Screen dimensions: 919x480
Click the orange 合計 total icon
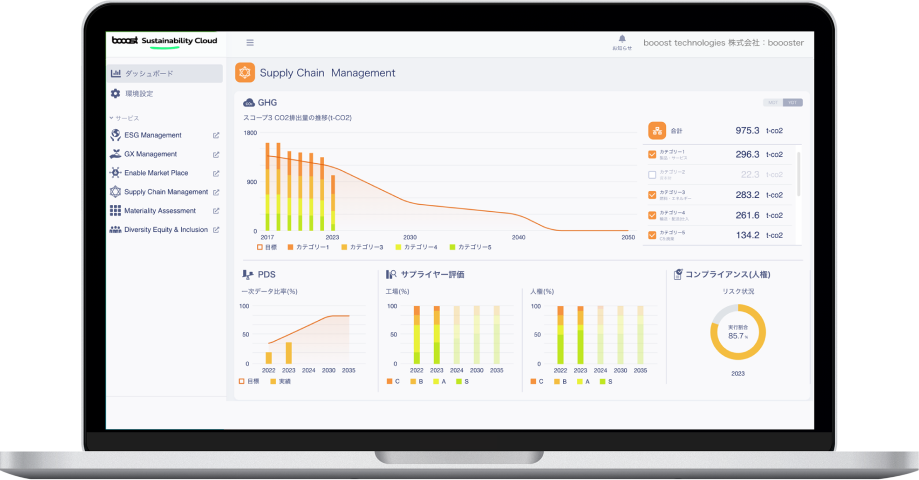[x=657, y=130]
